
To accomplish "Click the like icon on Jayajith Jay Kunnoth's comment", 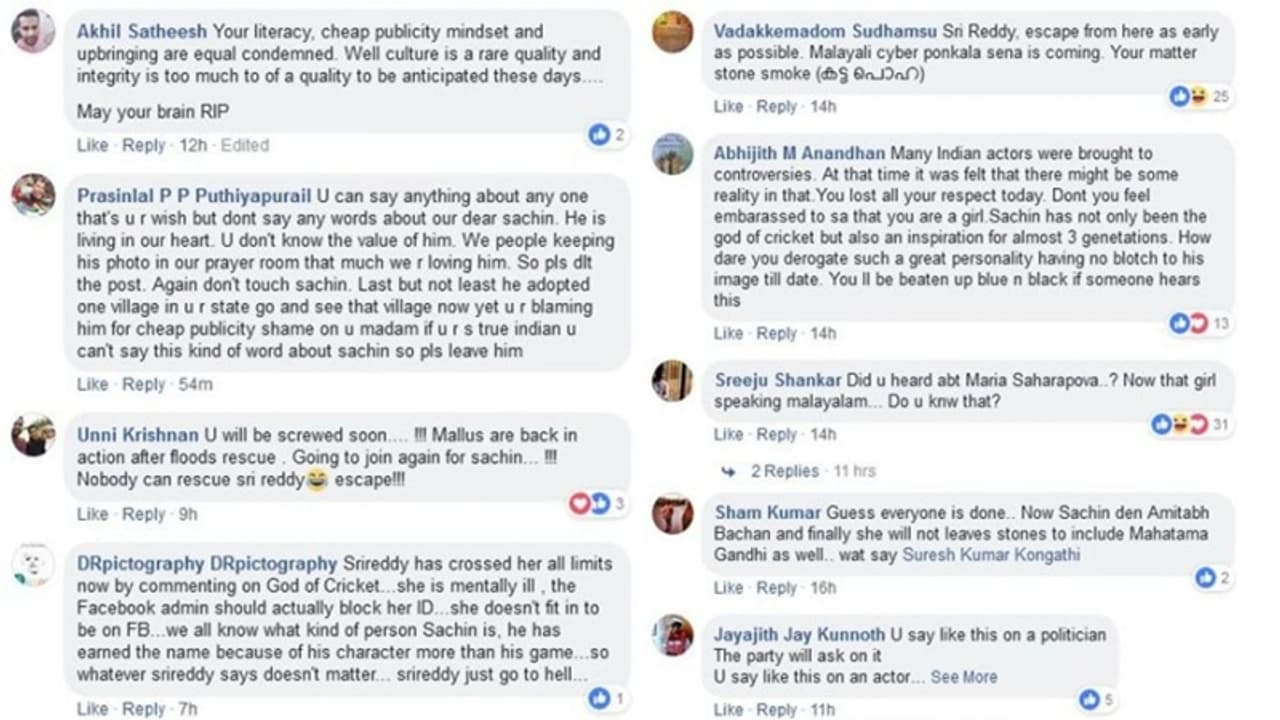I will [1089, 700].
